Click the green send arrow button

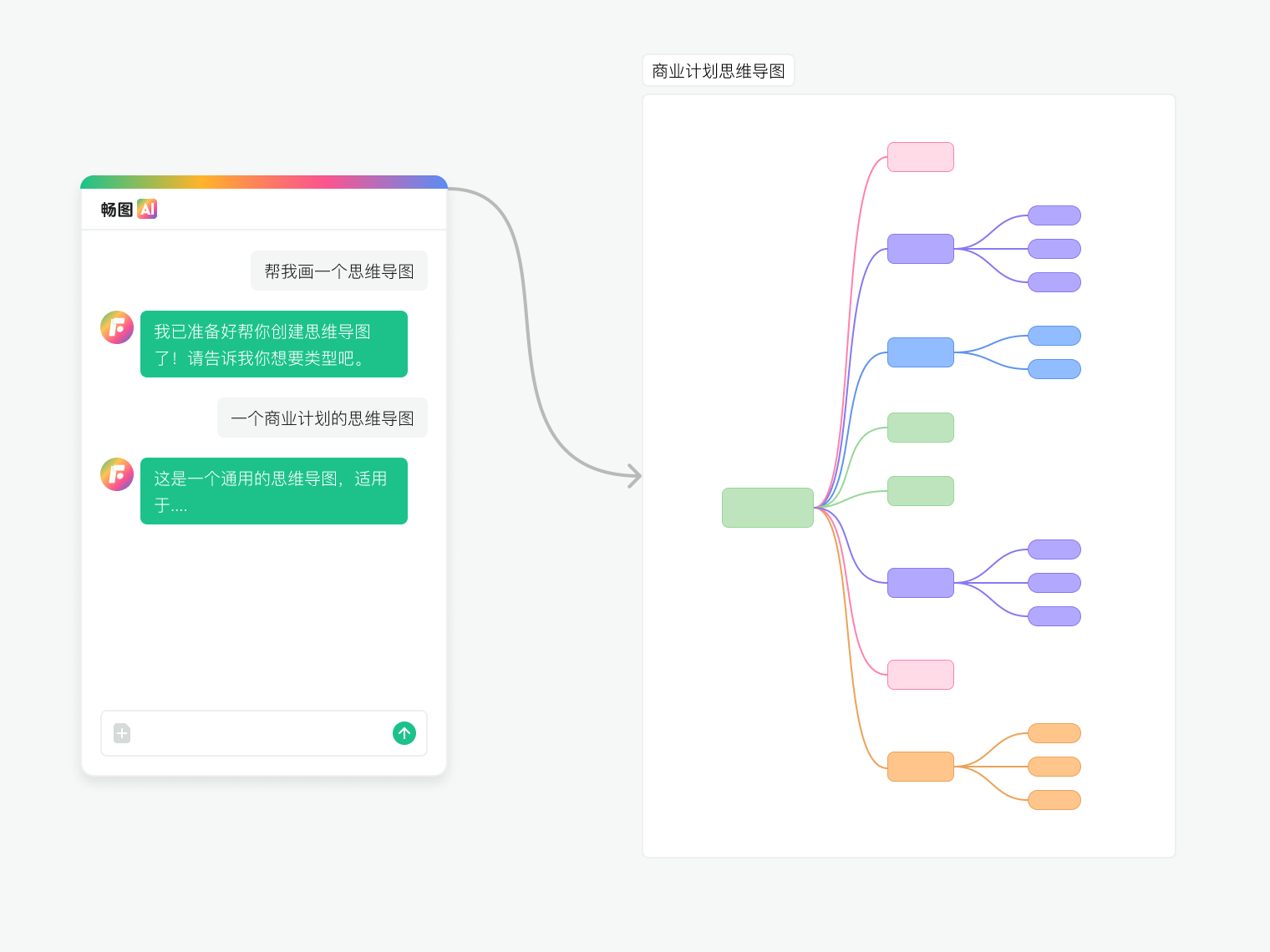(404, 733)
